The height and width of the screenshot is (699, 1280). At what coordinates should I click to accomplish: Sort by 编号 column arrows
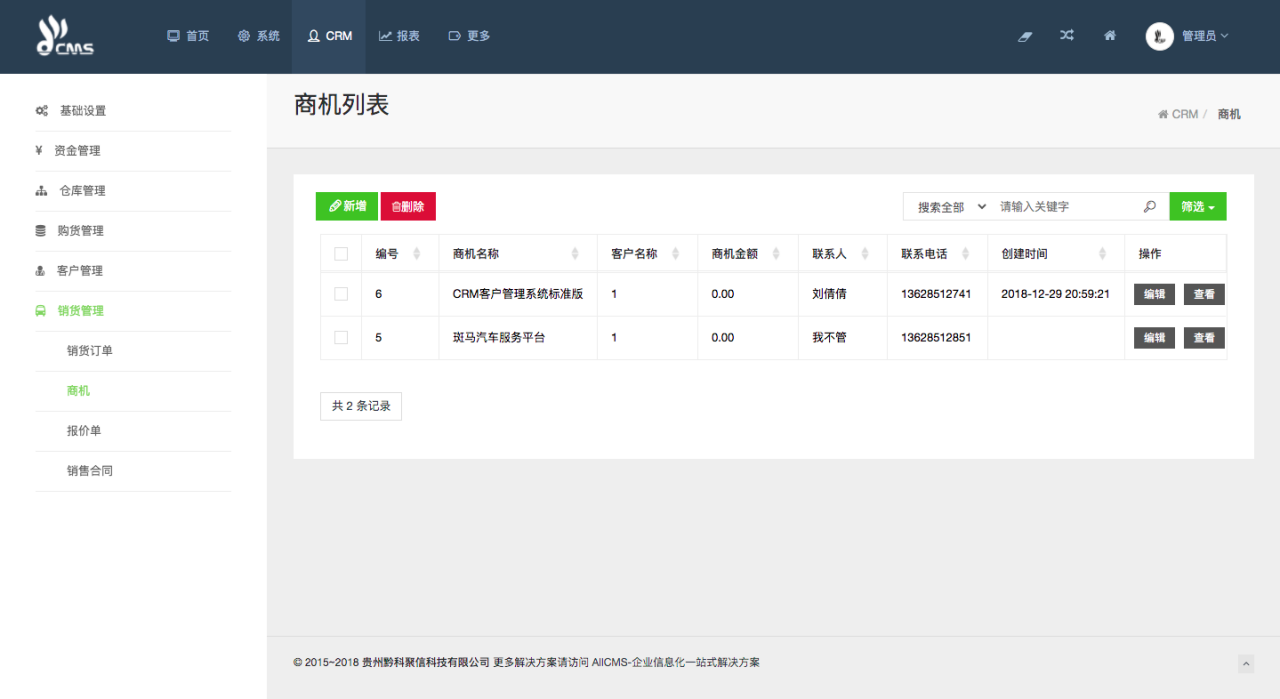(417, 254)
